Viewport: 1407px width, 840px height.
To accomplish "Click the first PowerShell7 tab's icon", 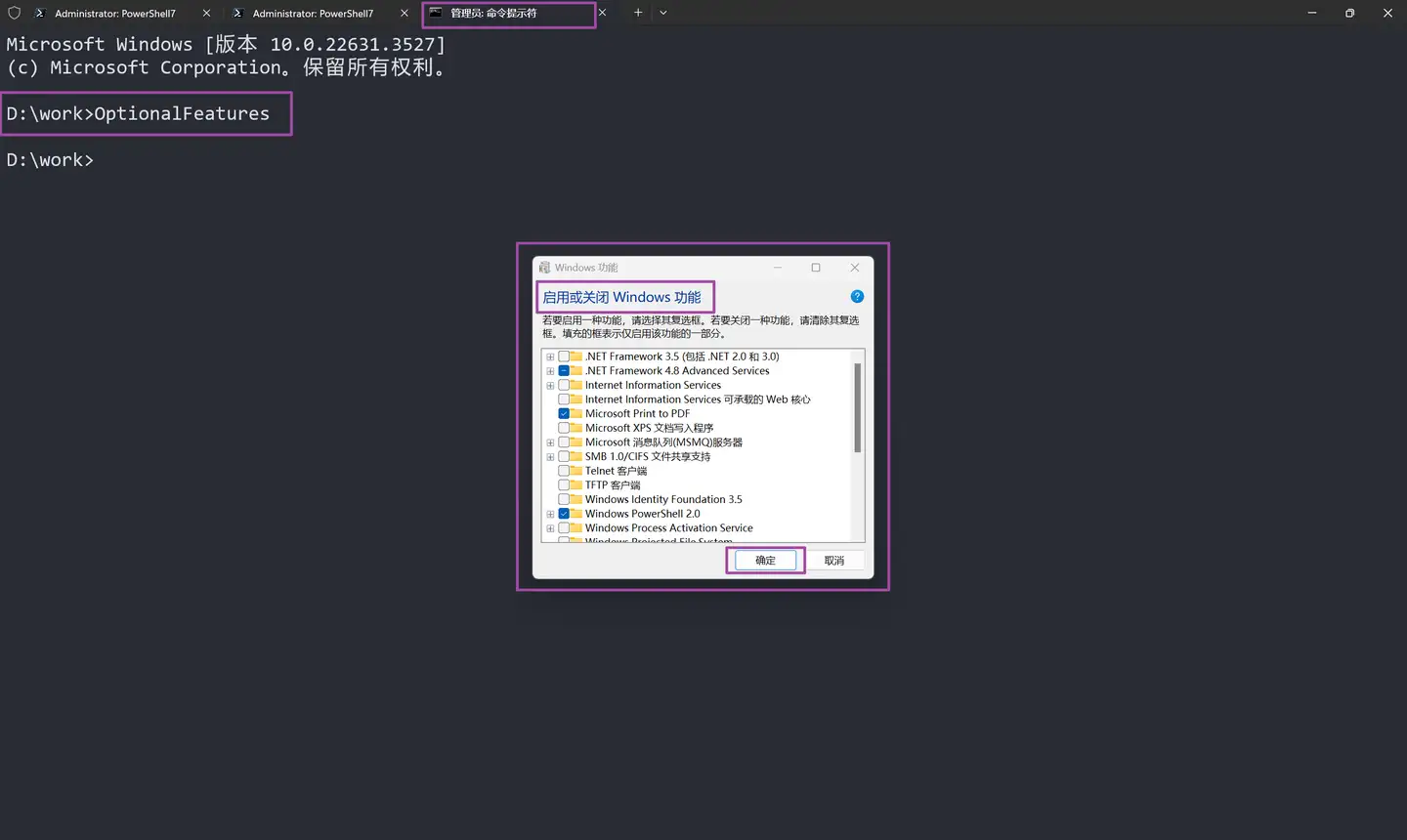I will [40, 13].
